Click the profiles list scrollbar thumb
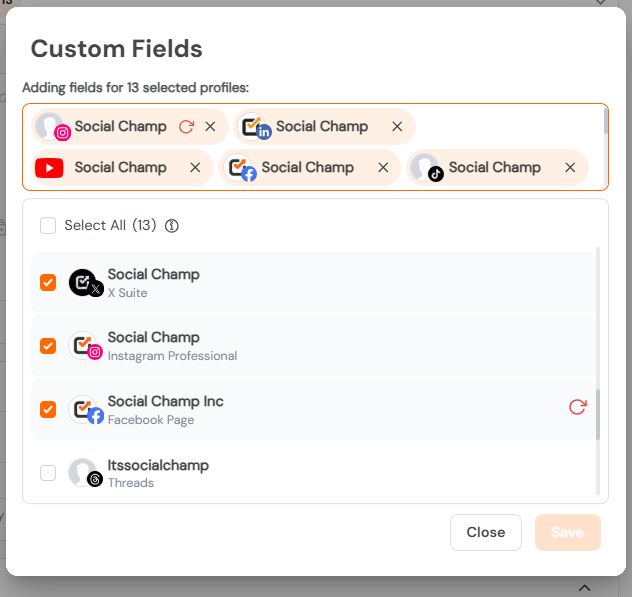Viewport: 632px width, 597px height. [598, 414]
